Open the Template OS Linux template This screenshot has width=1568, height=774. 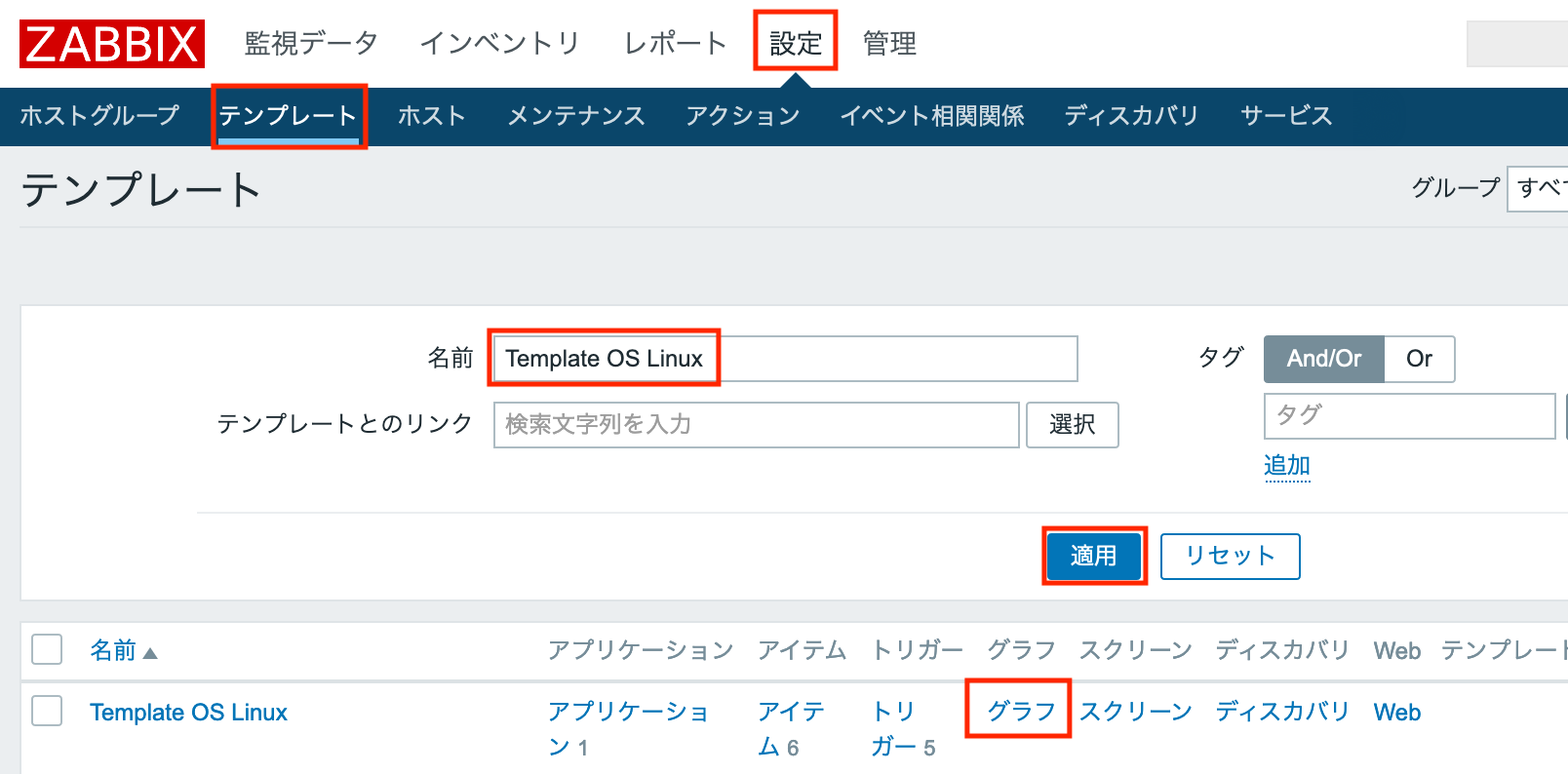(x=188, y=712)
